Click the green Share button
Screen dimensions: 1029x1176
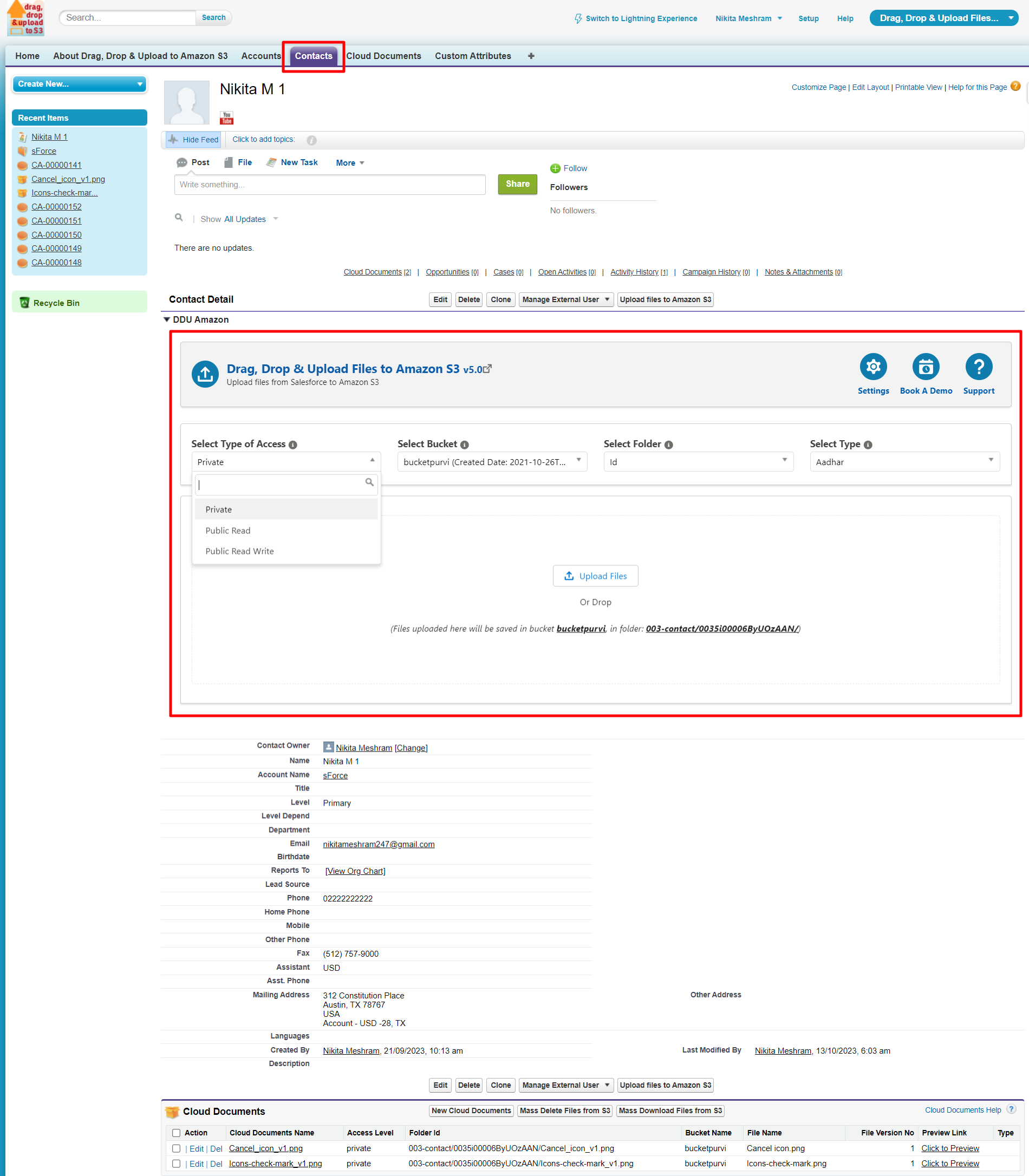coord(517,184)
